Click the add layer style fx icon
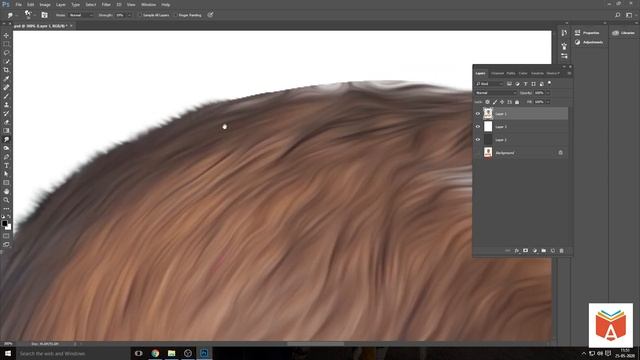Image resolution: width=640 pixels, height=360 pixels. click(517, 251)
